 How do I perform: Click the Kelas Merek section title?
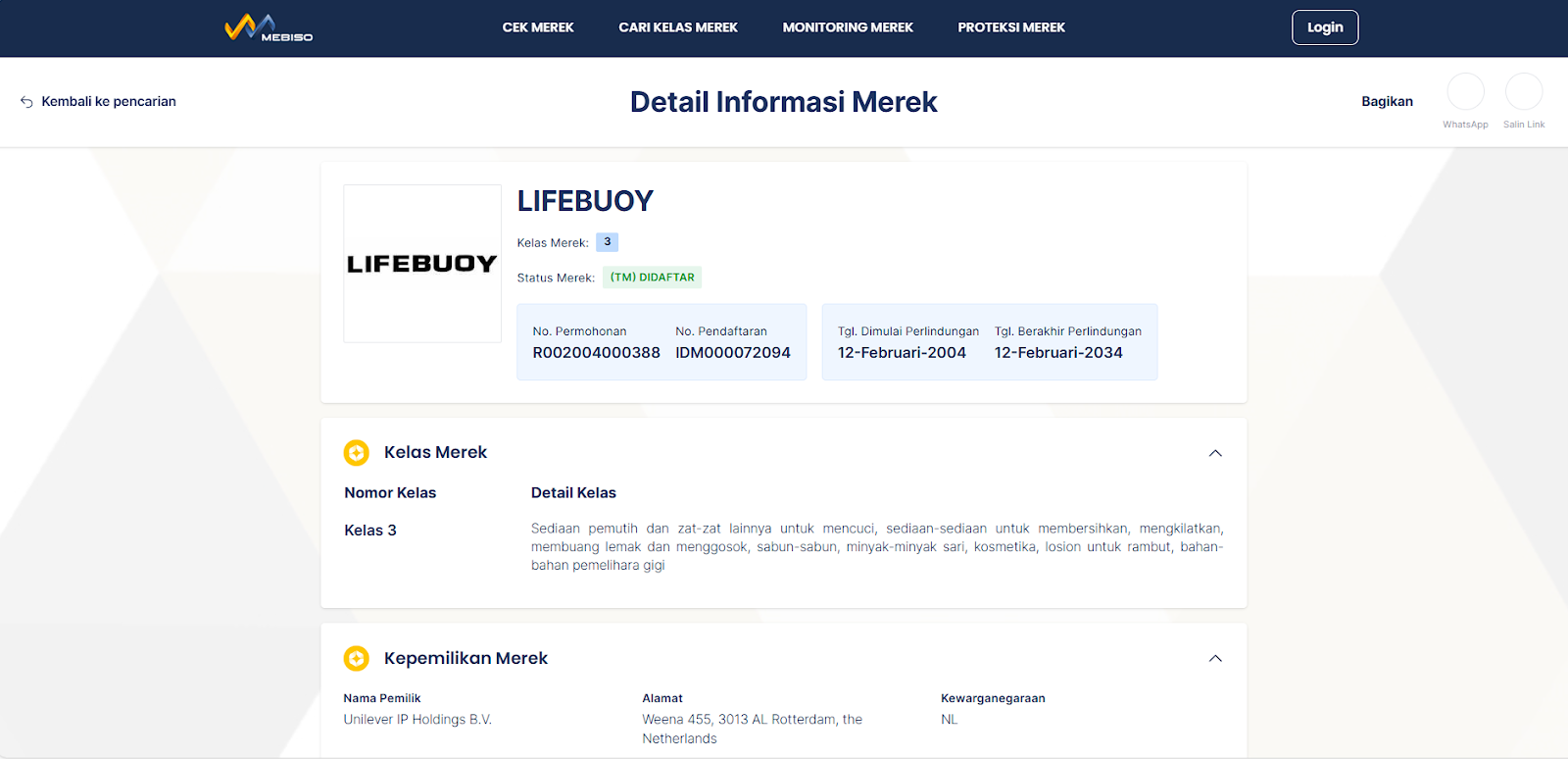pos(435,452)
